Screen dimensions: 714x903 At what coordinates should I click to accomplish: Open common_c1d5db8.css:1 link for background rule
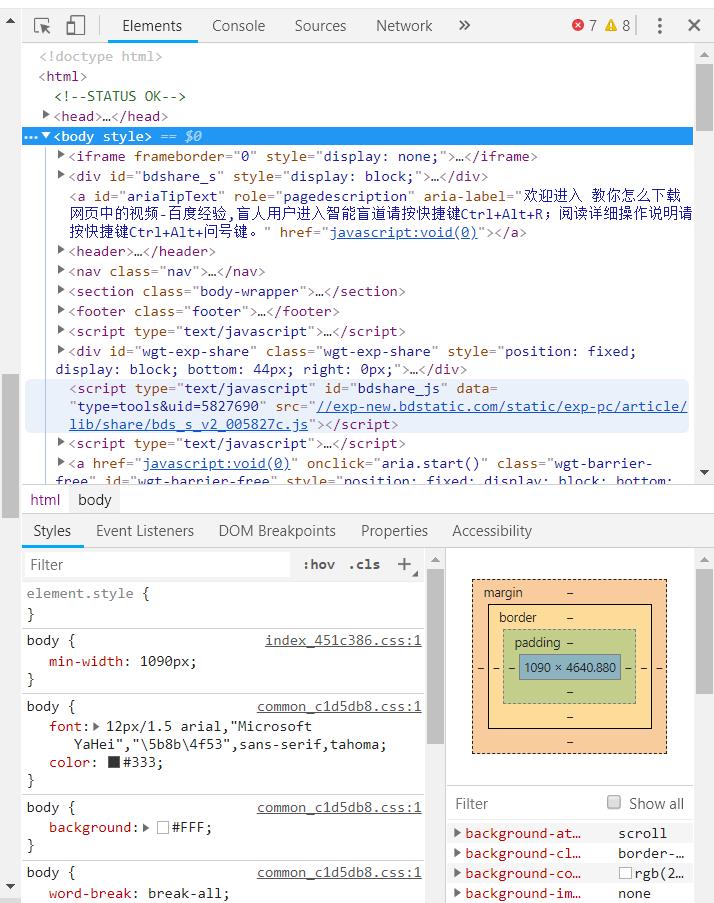[x=339, y=807]
